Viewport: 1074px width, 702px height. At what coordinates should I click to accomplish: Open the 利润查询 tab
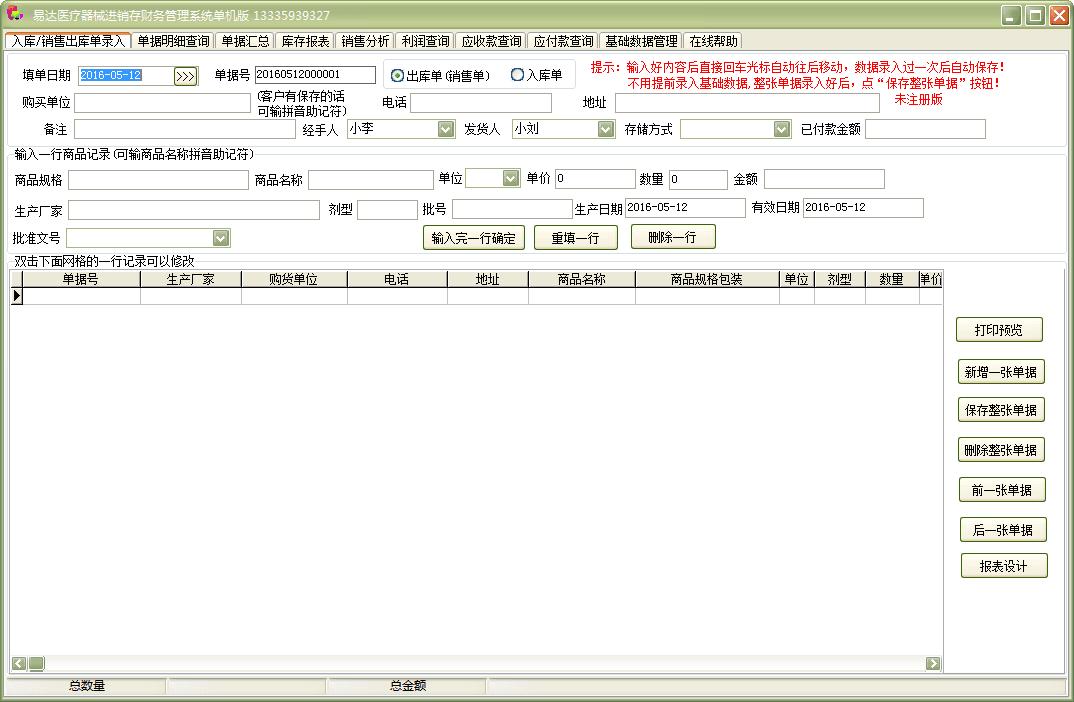pyautogui.click(x=425, y=41)
